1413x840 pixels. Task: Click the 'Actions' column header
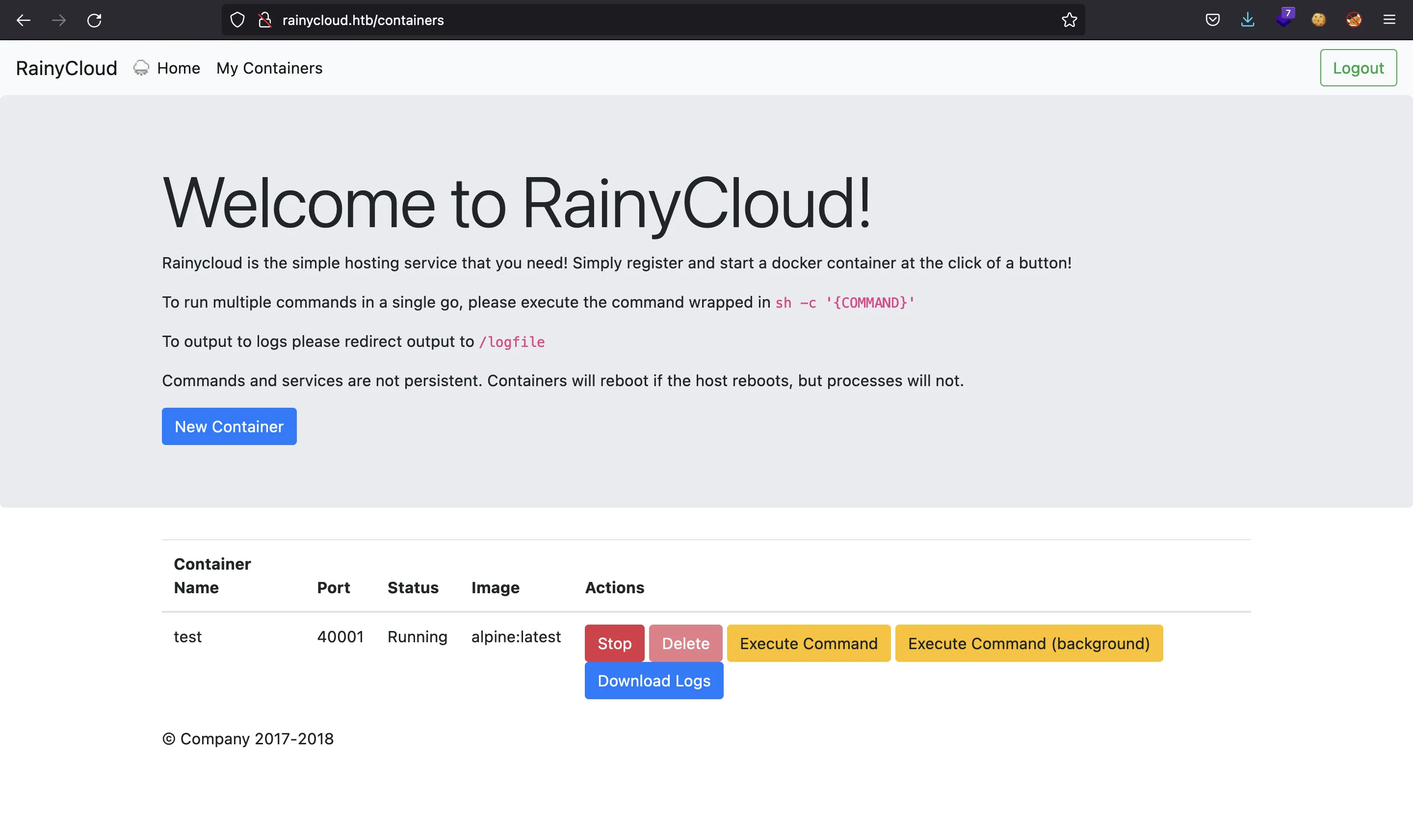[615, 587]
